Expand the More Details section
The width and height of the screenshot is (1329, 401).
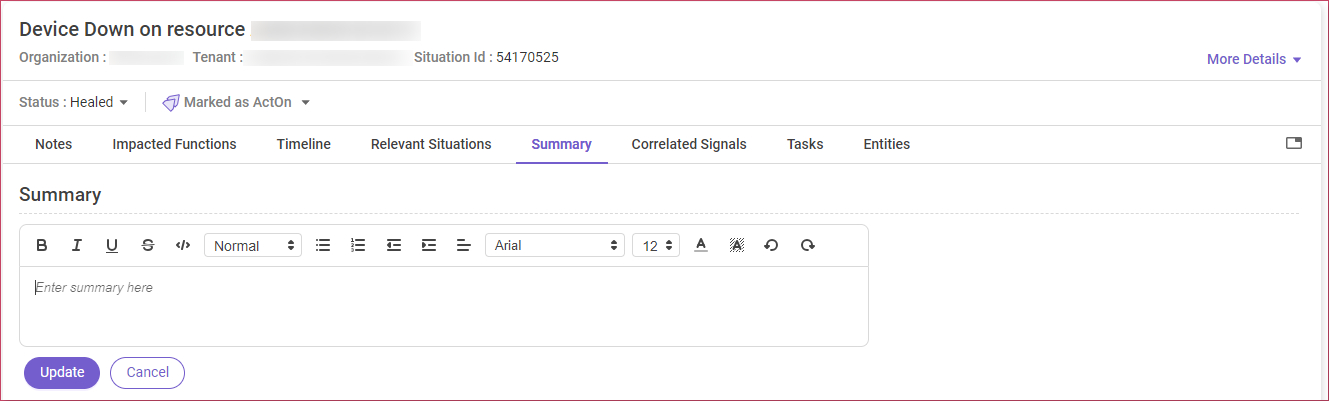(1254, 59)
